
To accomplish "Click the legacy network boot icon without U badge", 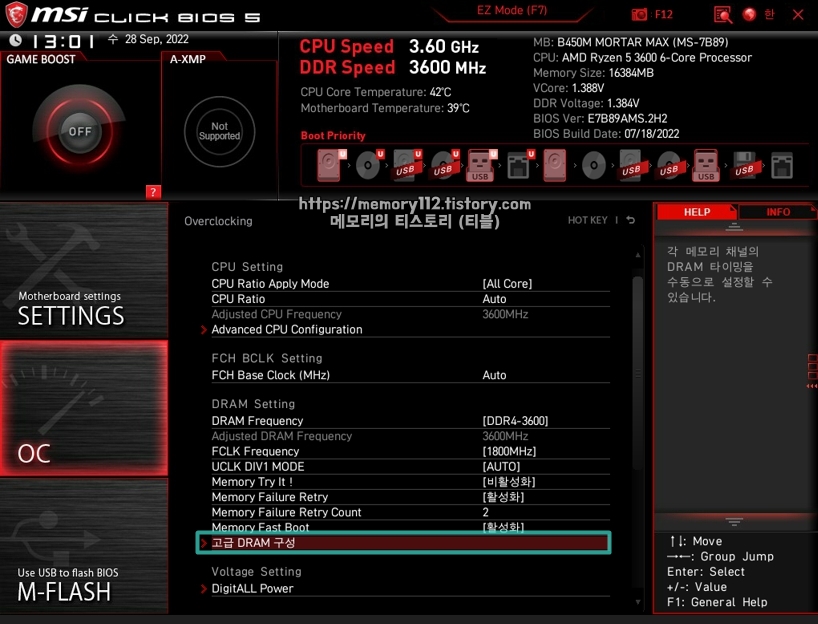I will click(781, 165).
